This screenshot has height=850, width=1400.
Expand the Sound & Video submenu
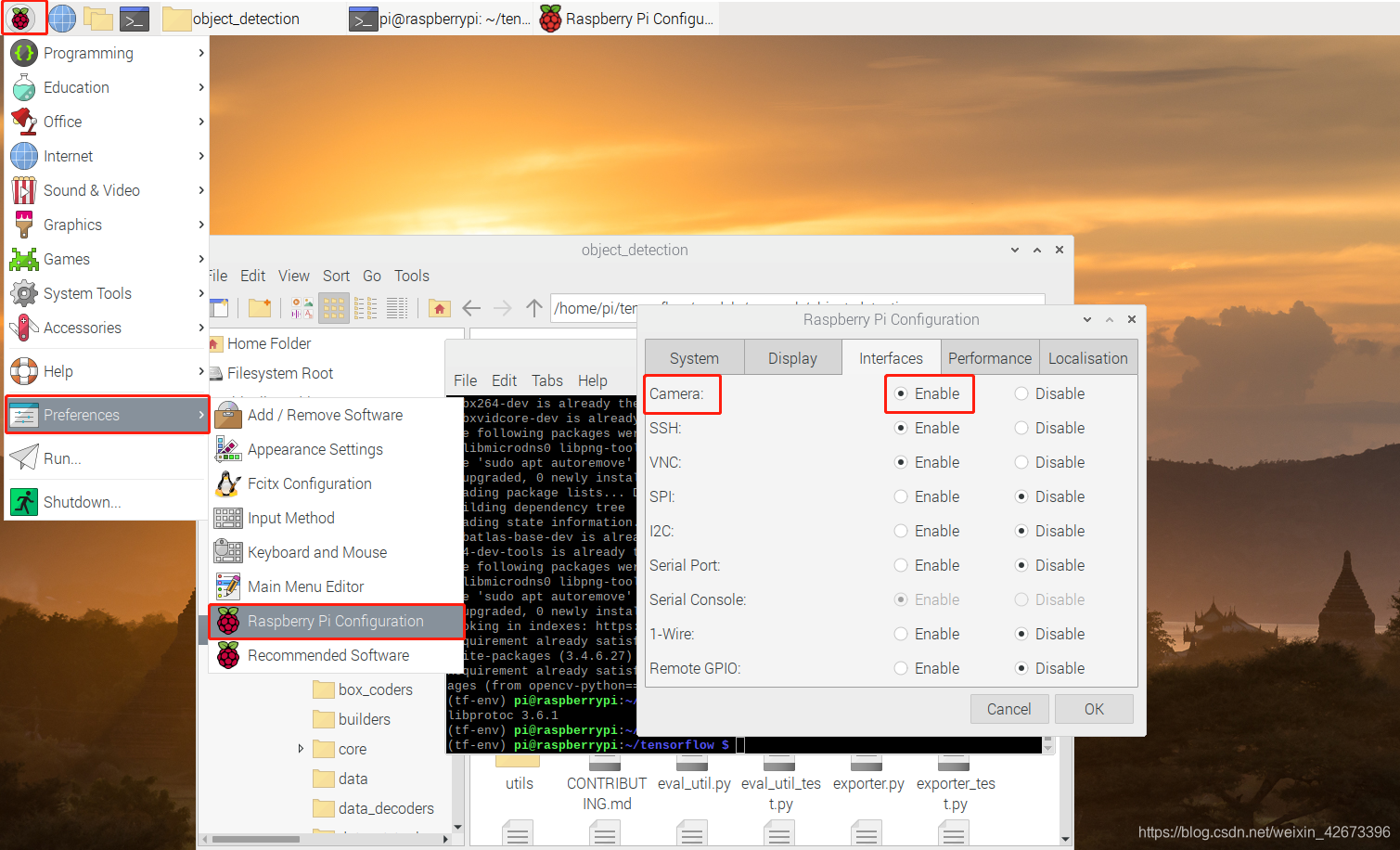pos(107,190)
